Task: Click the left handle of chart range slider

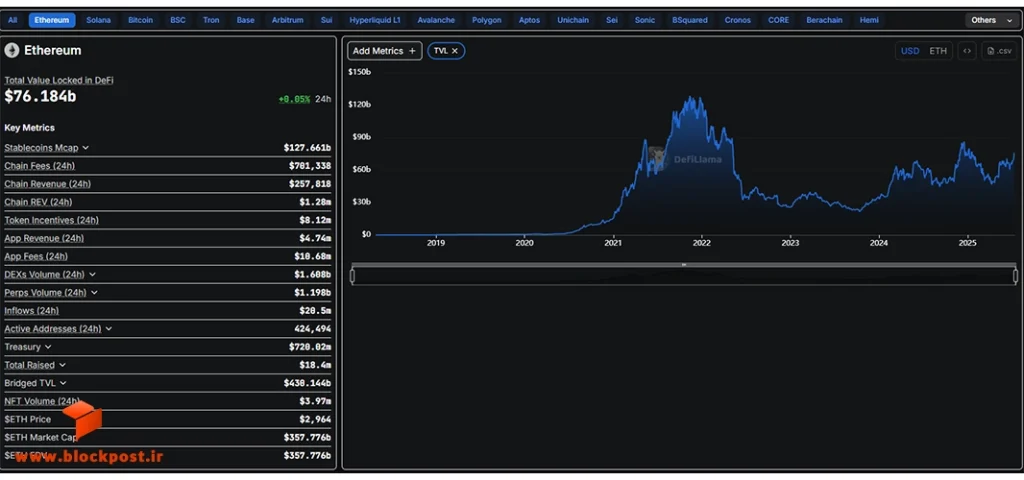Action: (353, 276)
